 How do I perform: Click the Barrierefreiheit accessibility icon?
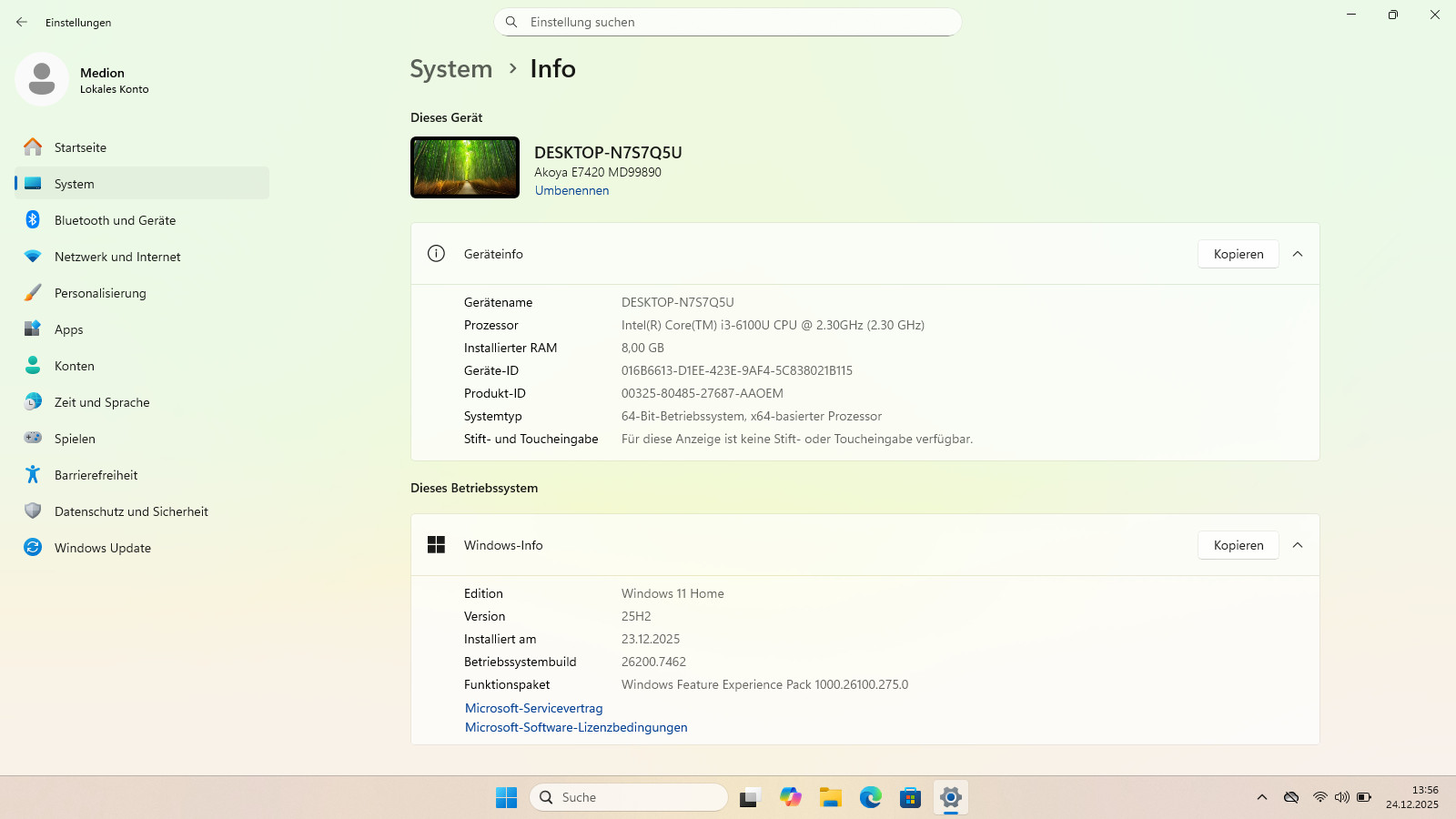(33, 474)
